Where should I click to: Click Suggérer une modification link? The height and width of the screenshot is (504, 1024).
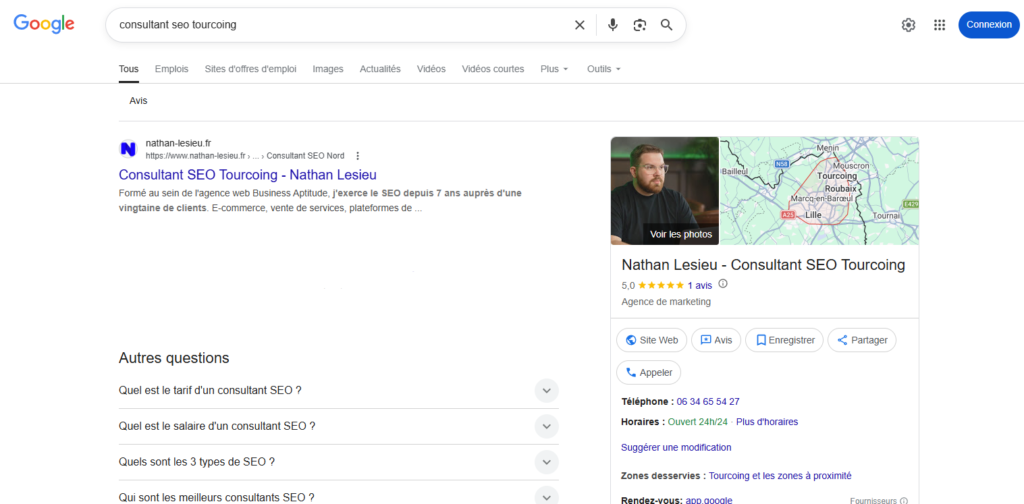click(676, 447)
